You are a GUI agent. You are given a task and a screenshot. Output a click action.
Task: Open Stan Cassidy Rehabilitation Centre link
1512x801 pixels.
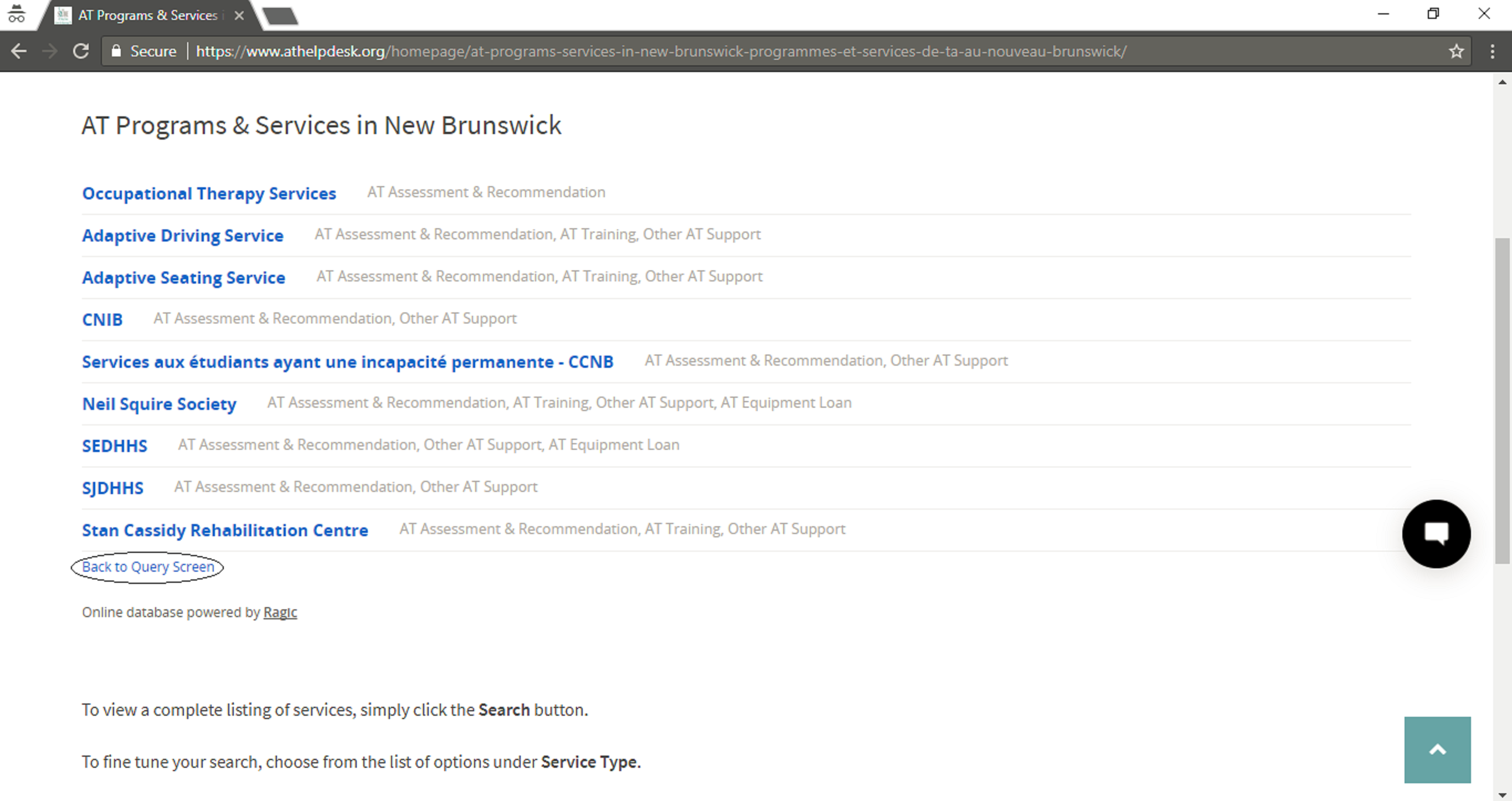tap(225, 530)
